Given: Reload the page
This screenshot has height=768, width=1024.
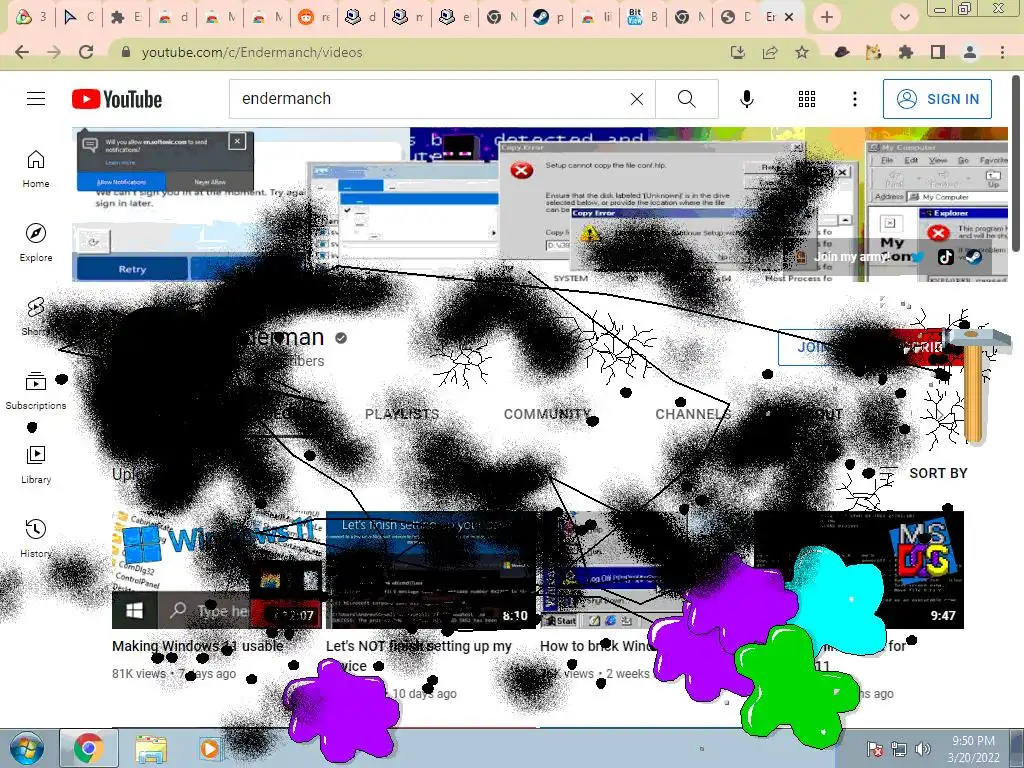Looking at the screenshot, I should 86,52.
